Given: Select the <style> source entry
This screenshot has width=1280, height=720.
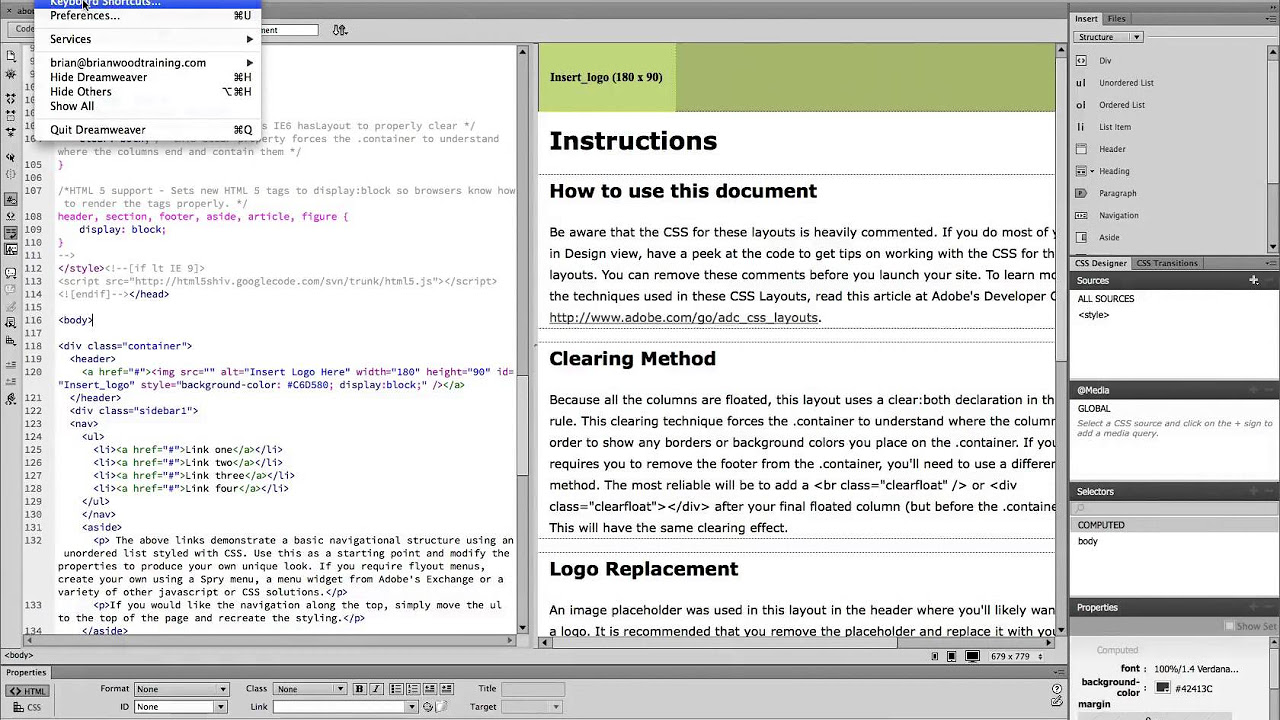Looking at the screenshot, I should [x=1093, y=315].
